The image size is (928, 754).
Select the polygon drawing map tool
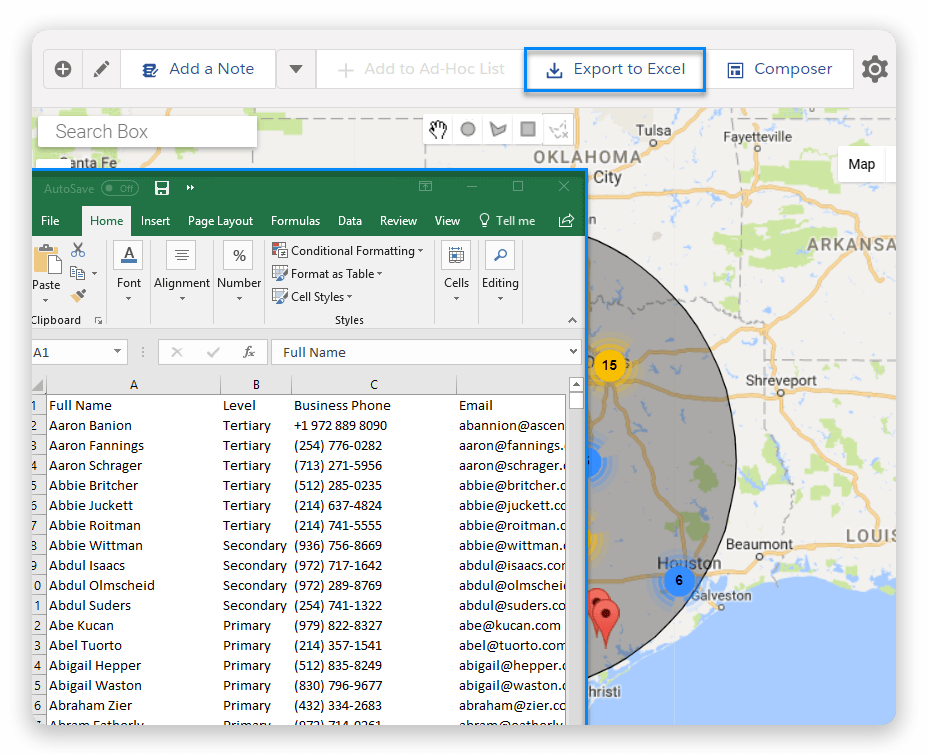coord(498,128)
